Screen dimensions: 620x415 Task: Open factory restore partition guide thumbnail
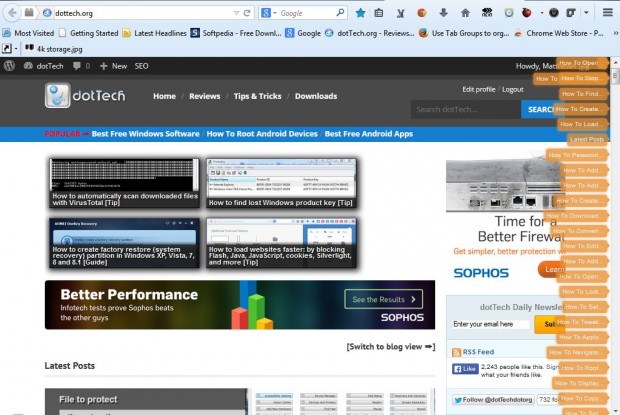(125, 243)
